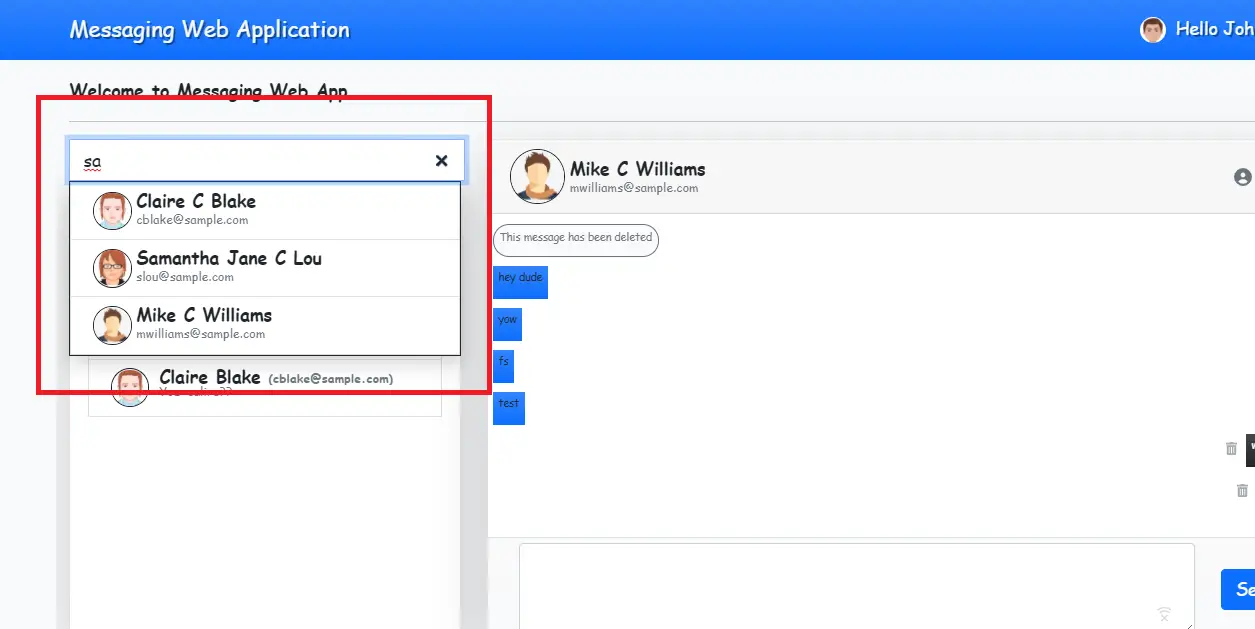Viewport: 1255px width, 629px height.
Task: Click Mike C Williams' avatar in suggestions
Action: [112, 325]
